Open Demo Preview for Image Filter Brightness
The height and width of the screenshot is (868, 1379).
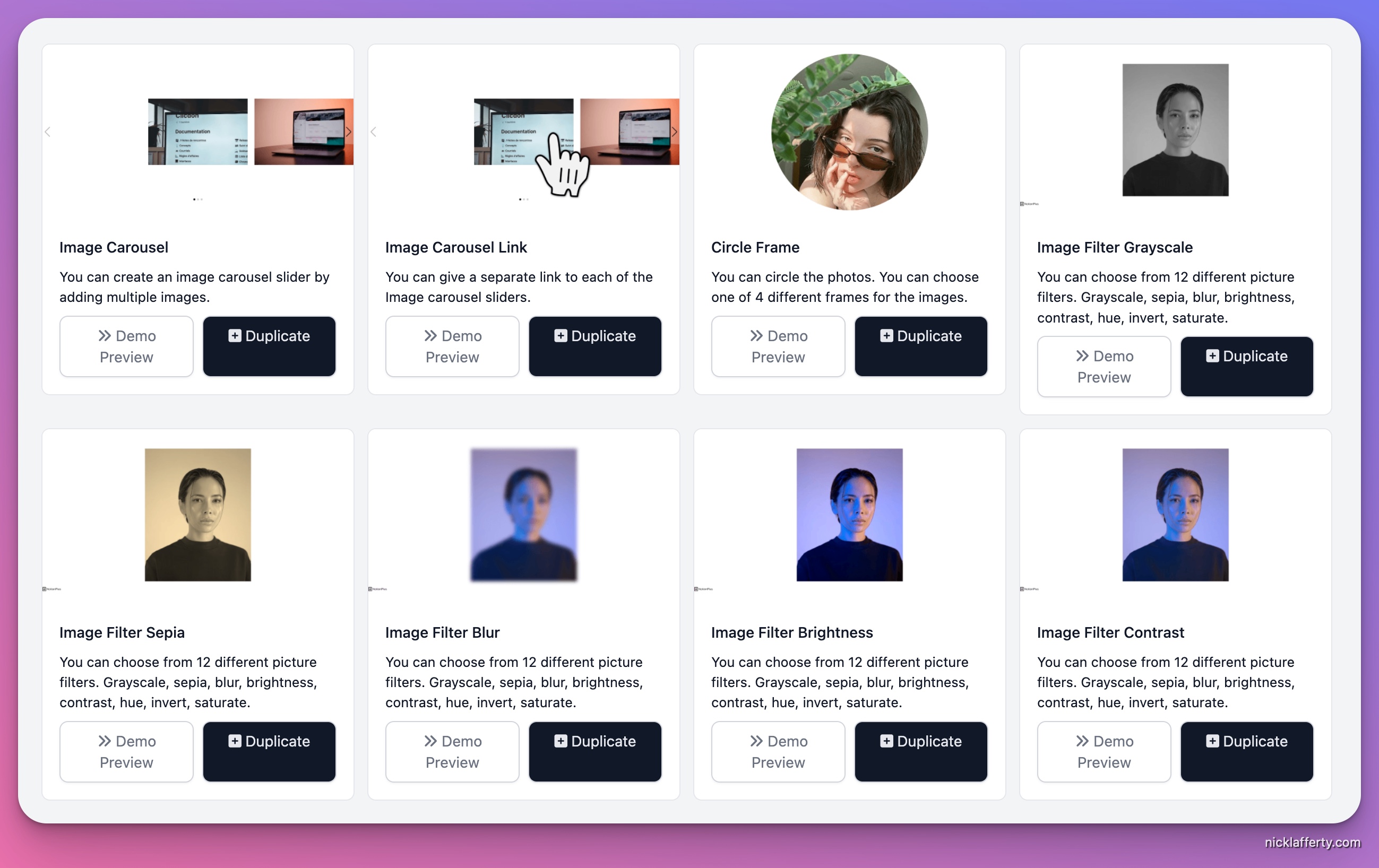[x=778, y=752]
